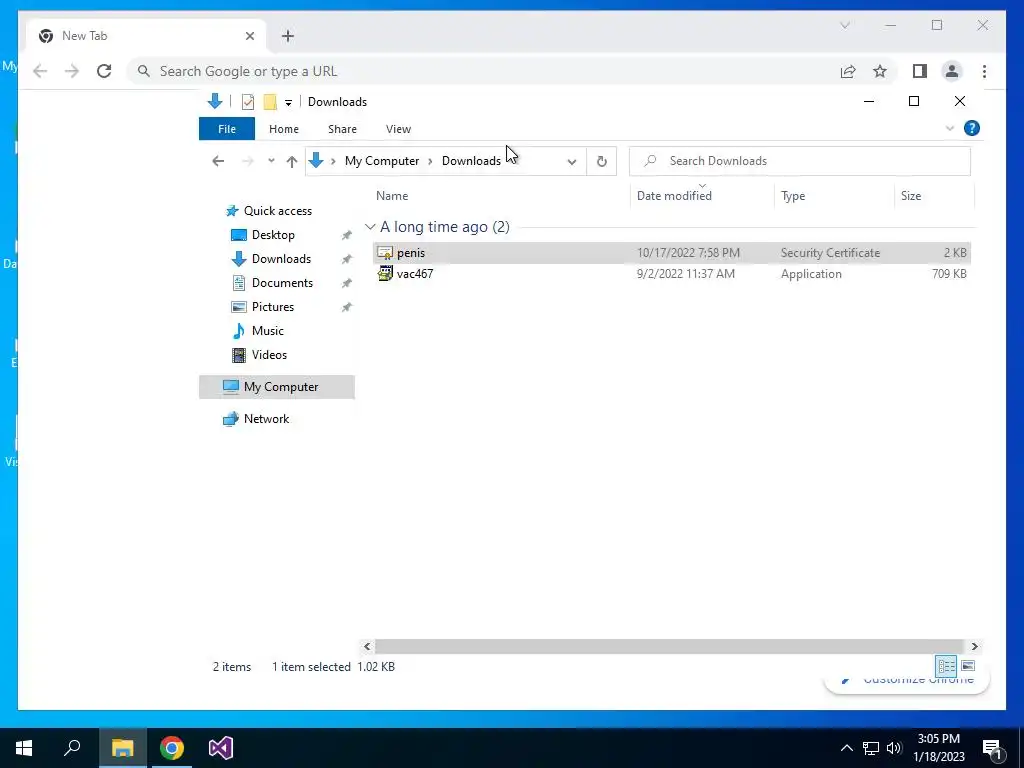The height and width of the screenshot is (768, 1024).
Task: Click the Properties quick access toolbar icon
Action: (248, 102)
